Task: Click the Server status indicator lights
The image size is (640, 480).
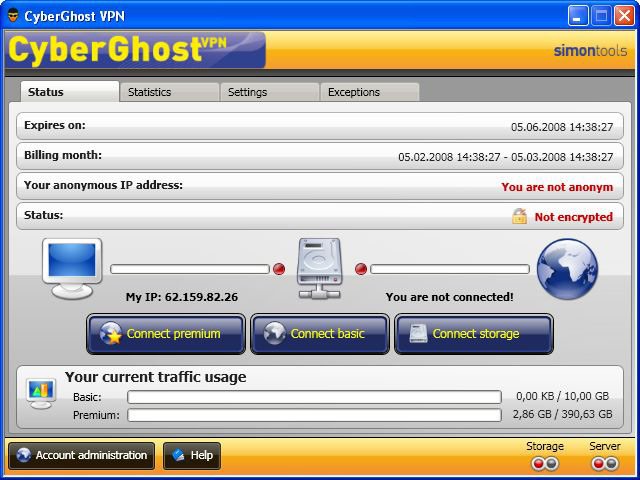Action: (x=605, y=464)
